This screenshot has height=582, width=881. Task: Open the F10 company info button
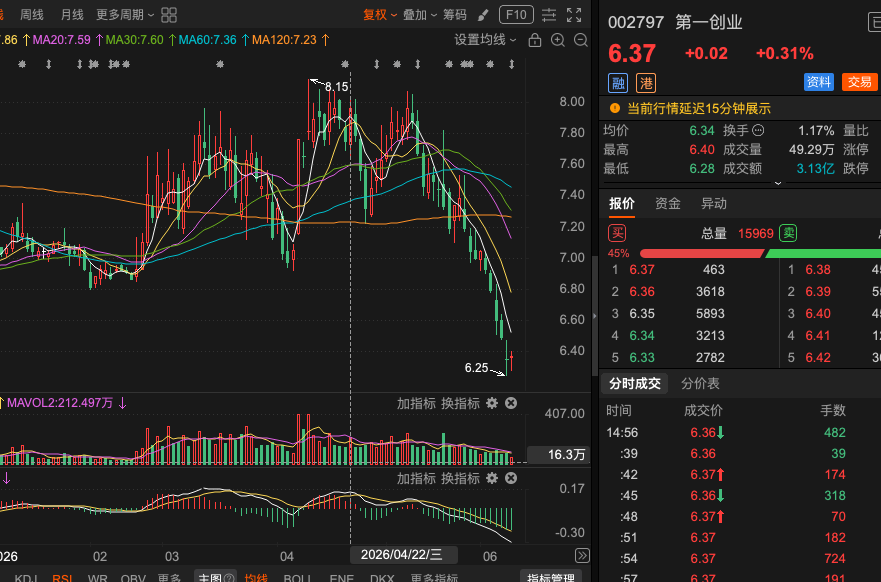[x=516, y=15]
